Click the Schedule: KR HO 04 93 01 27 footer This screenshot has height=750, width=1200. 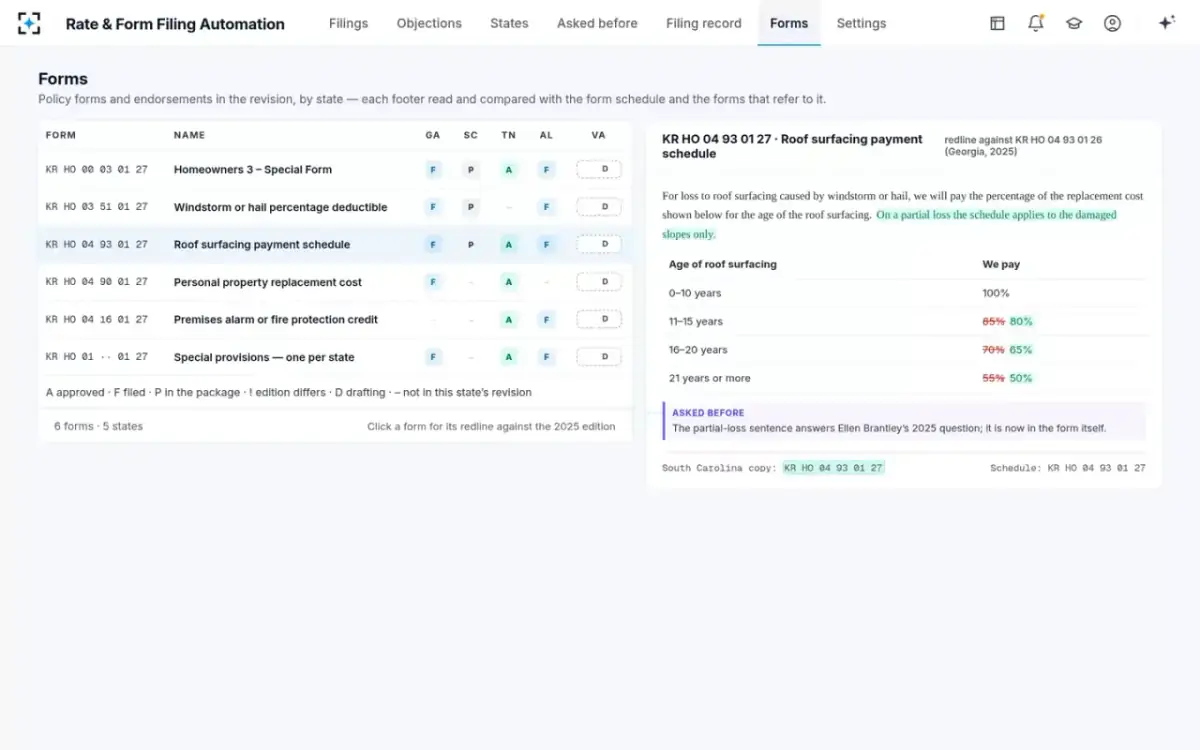(x=1068, y=468)
